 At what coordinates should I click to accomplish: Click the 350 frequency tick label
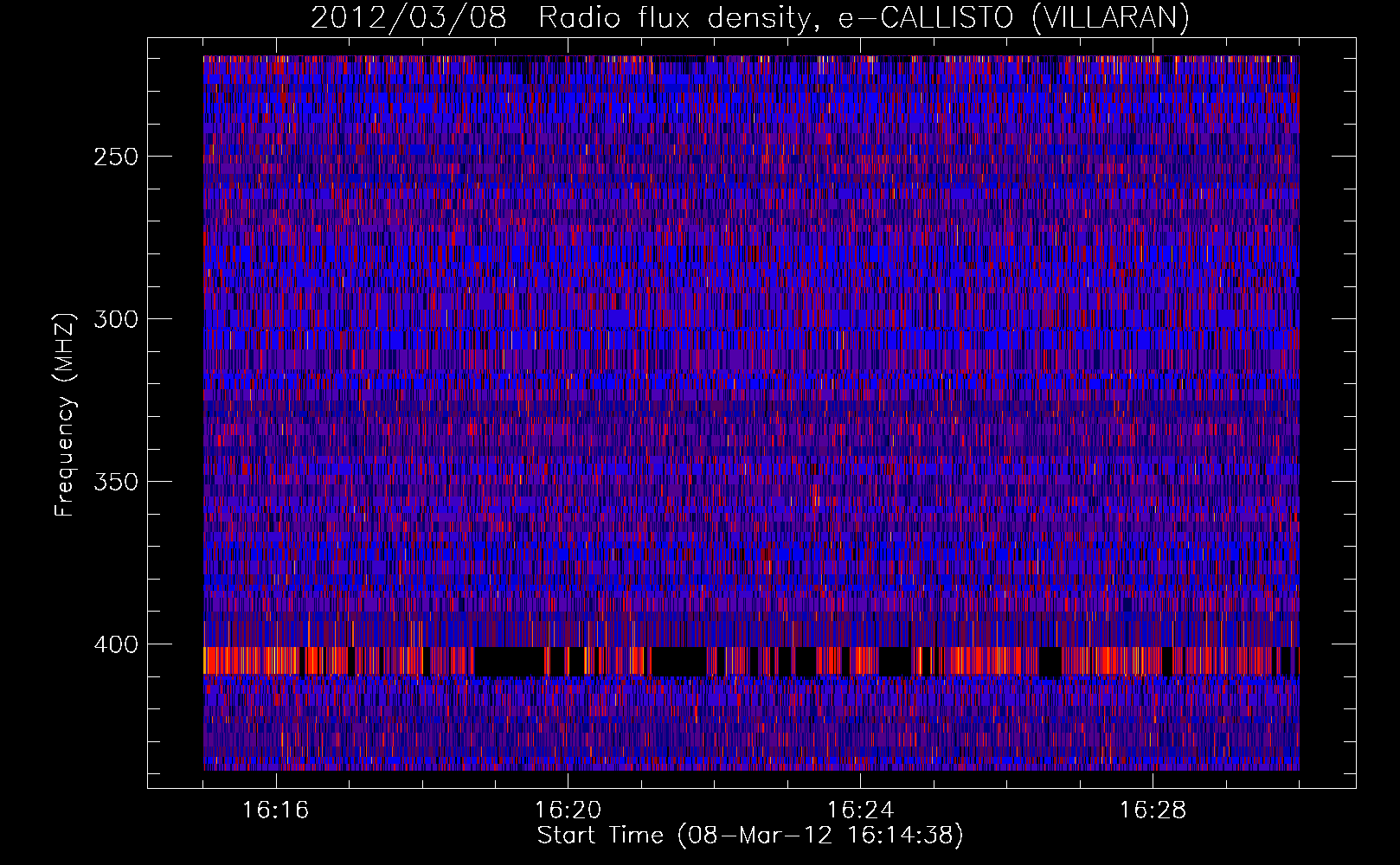coord(116,482)
